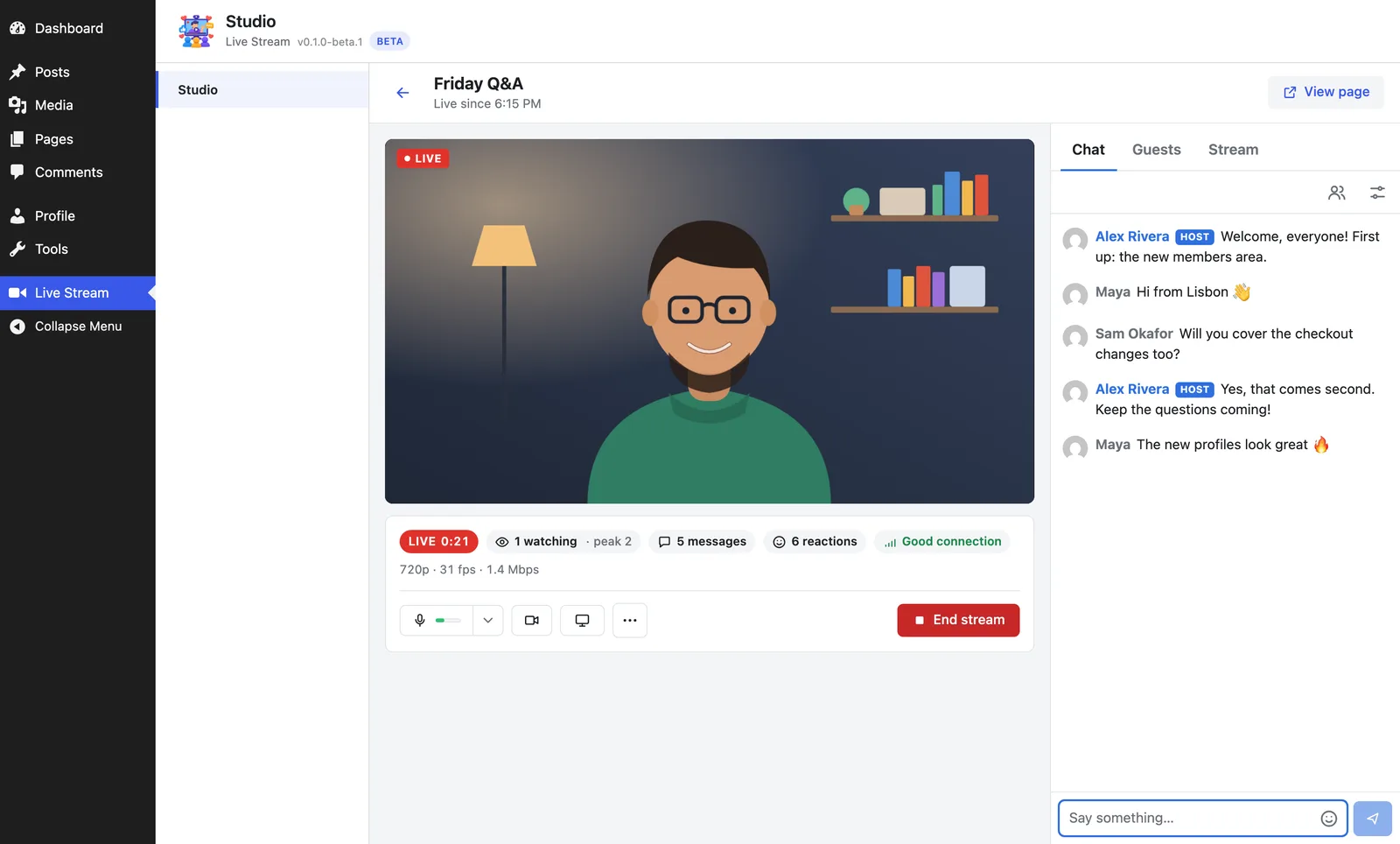1400x844 pixels.
Task: Click '720p · 31 fps · 1.4 Mbps' stats text
Action: (469, 570)
